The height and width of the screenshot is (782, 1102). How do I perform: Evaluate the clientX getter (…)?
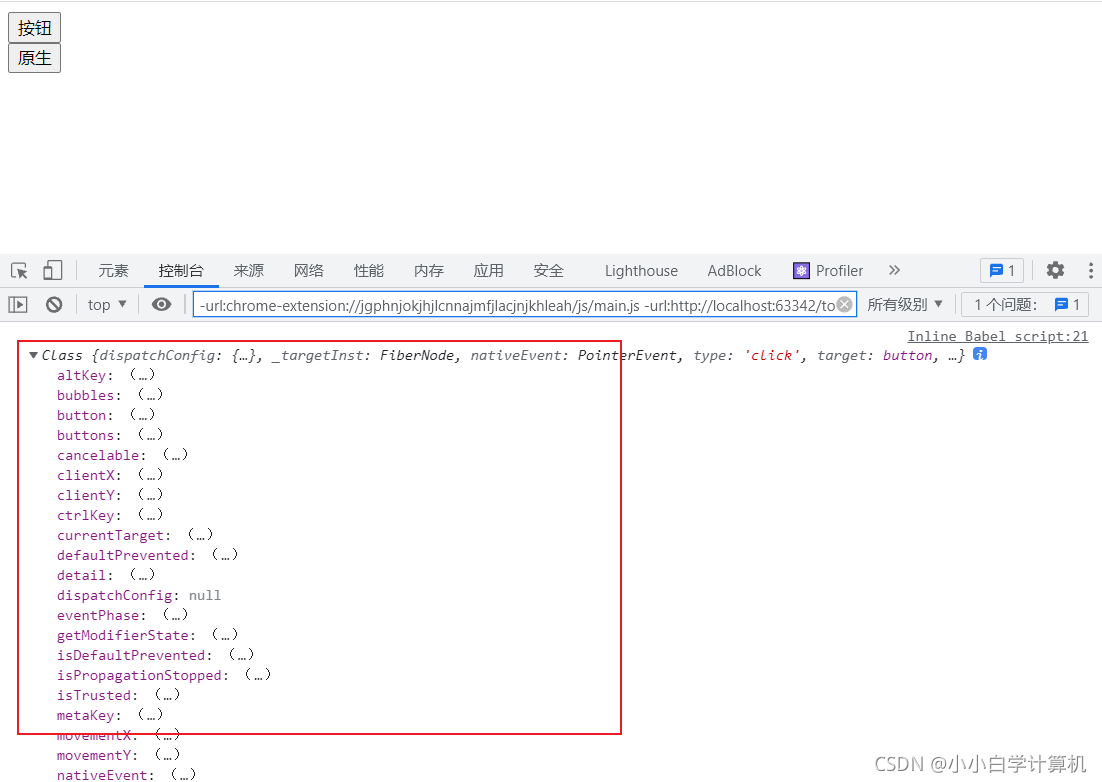[x=150, y=475]
